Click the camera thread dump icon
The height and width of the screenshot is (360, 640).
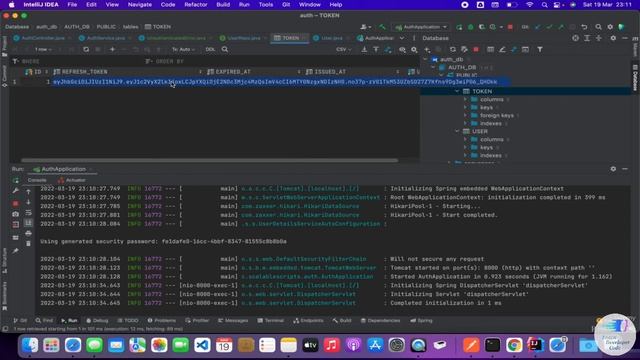(16, 214)
